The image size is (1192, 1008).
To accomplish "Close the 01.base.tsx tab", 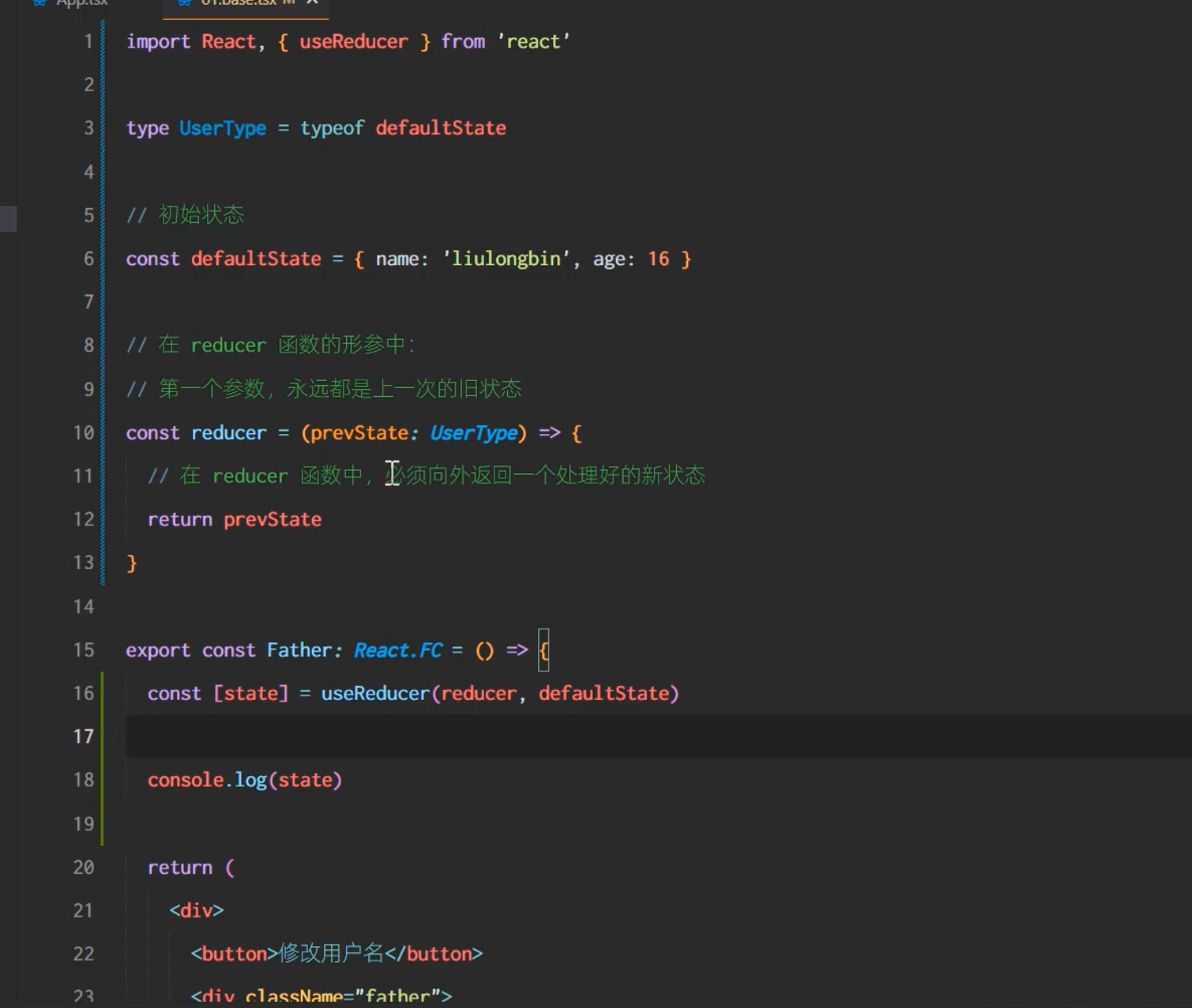I will pyautogui.click(x=313, y=3).
